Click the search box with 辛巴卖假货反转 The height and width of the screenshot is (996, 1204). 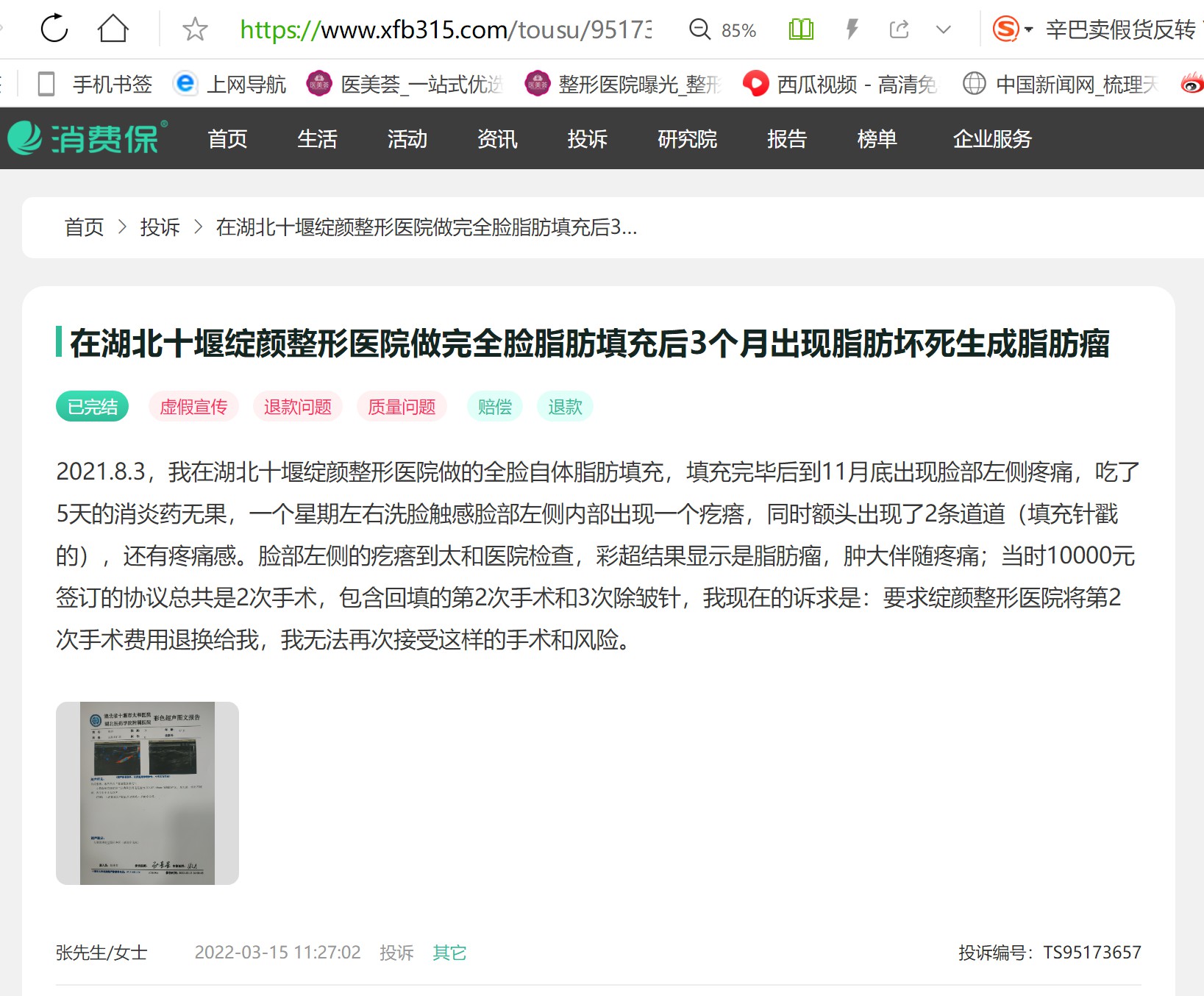point(1122,29)
